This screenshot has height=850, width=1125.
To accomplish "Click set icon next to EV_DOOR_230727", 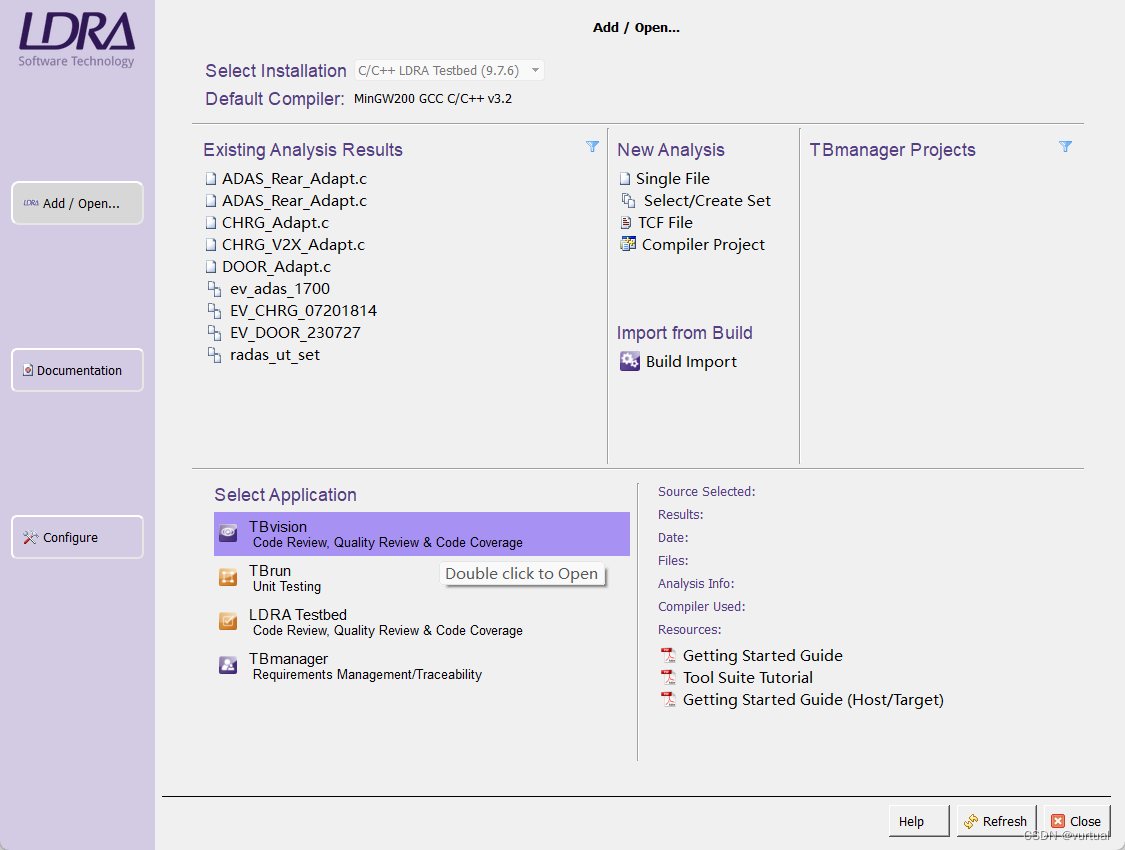I will click(214, 333).
